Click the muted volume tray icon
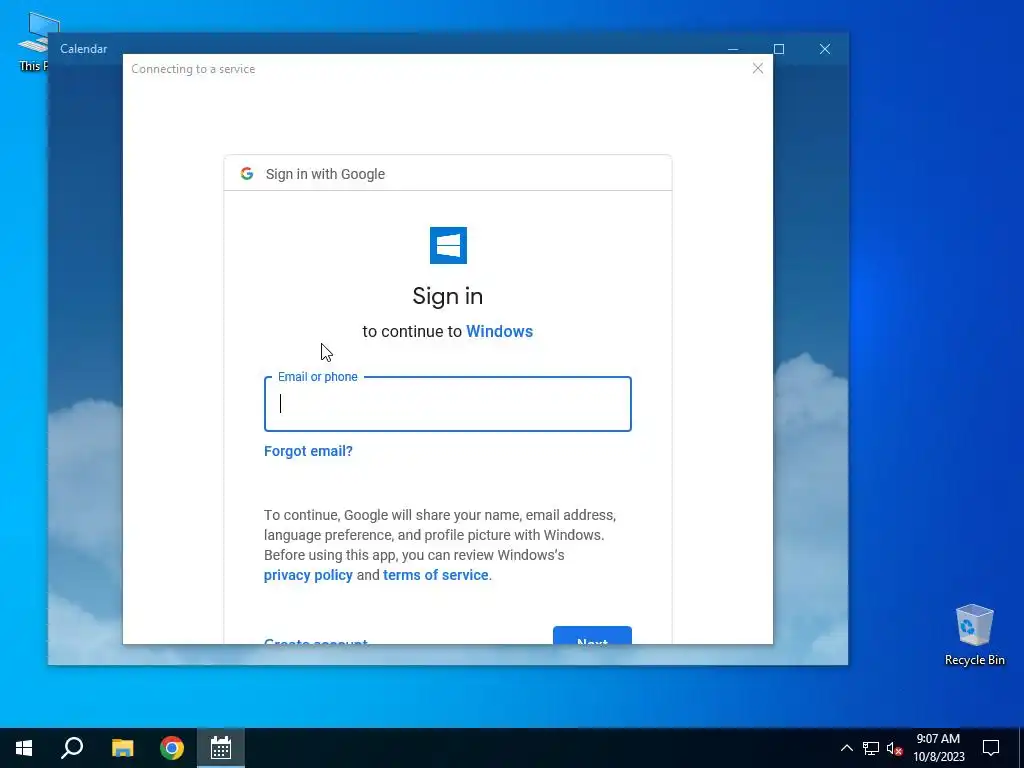Image resolution: width=1024 pixels, height=768 pixels. click(x=895, y=748)
